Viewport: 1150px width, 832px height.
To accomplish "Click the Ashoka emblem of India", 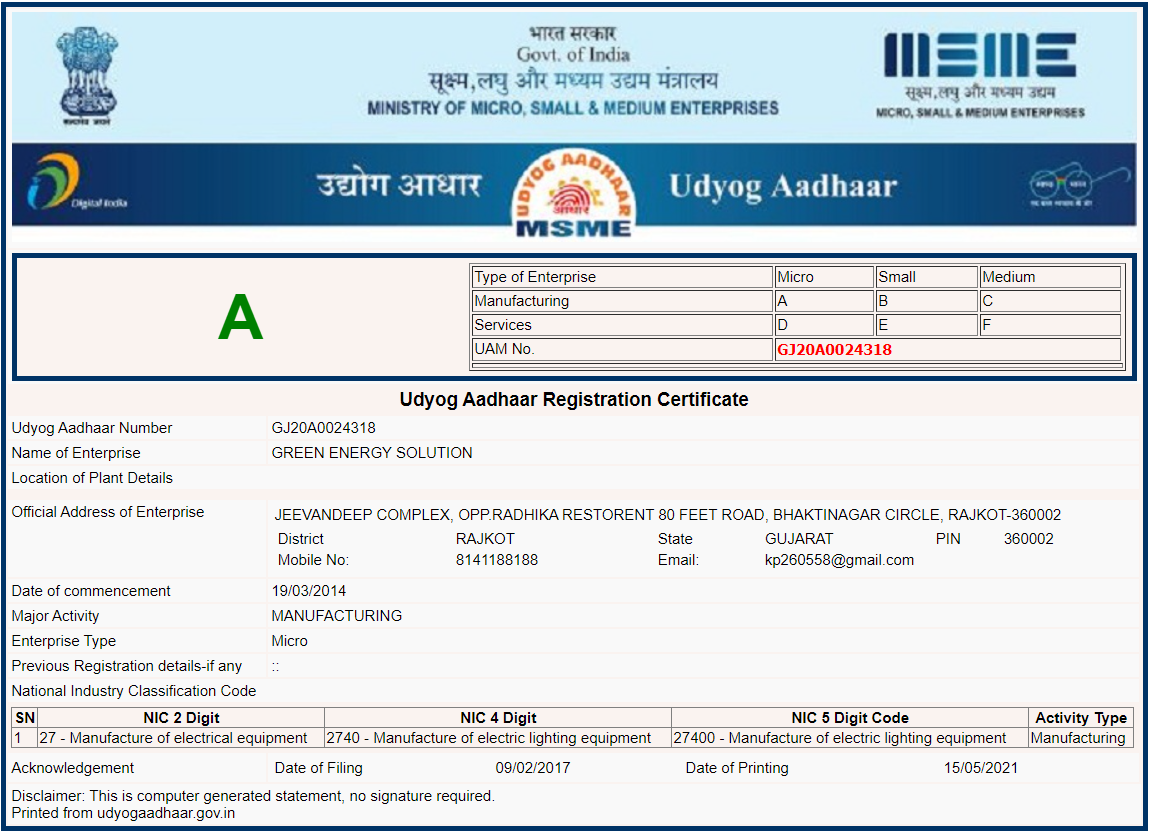I will (x=87, y=76).
